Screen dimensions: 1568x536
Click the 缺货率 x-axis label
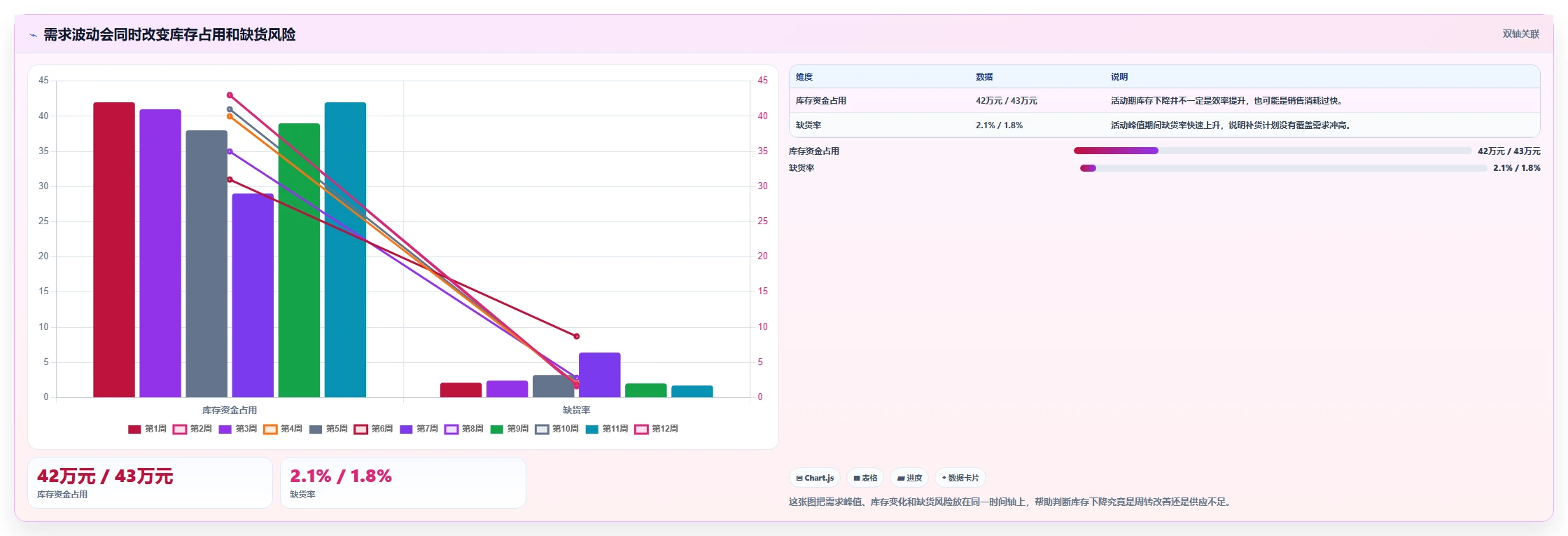pos(577,410)
